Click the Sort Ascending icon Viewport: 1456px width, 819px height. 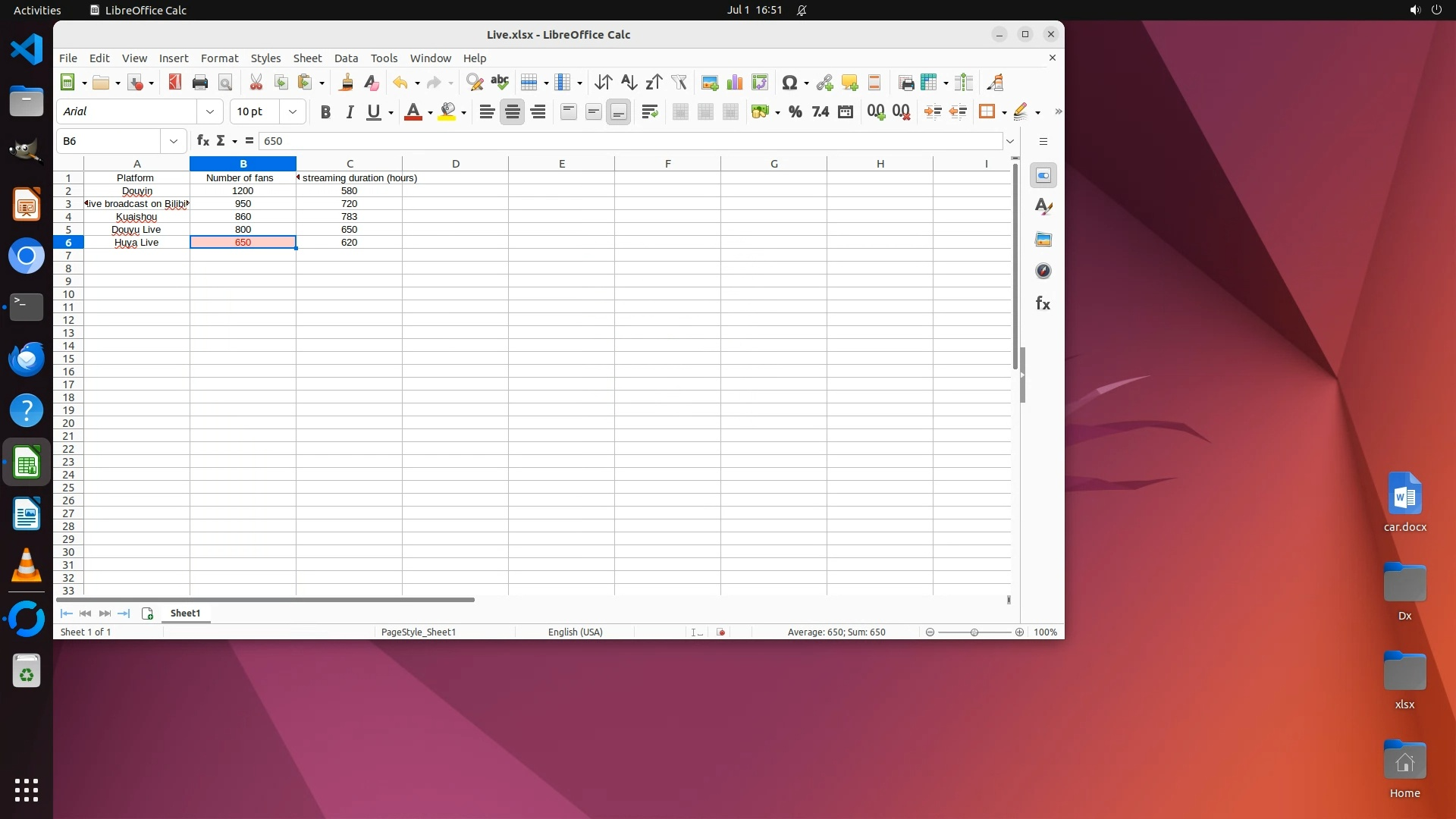[628, 83]
